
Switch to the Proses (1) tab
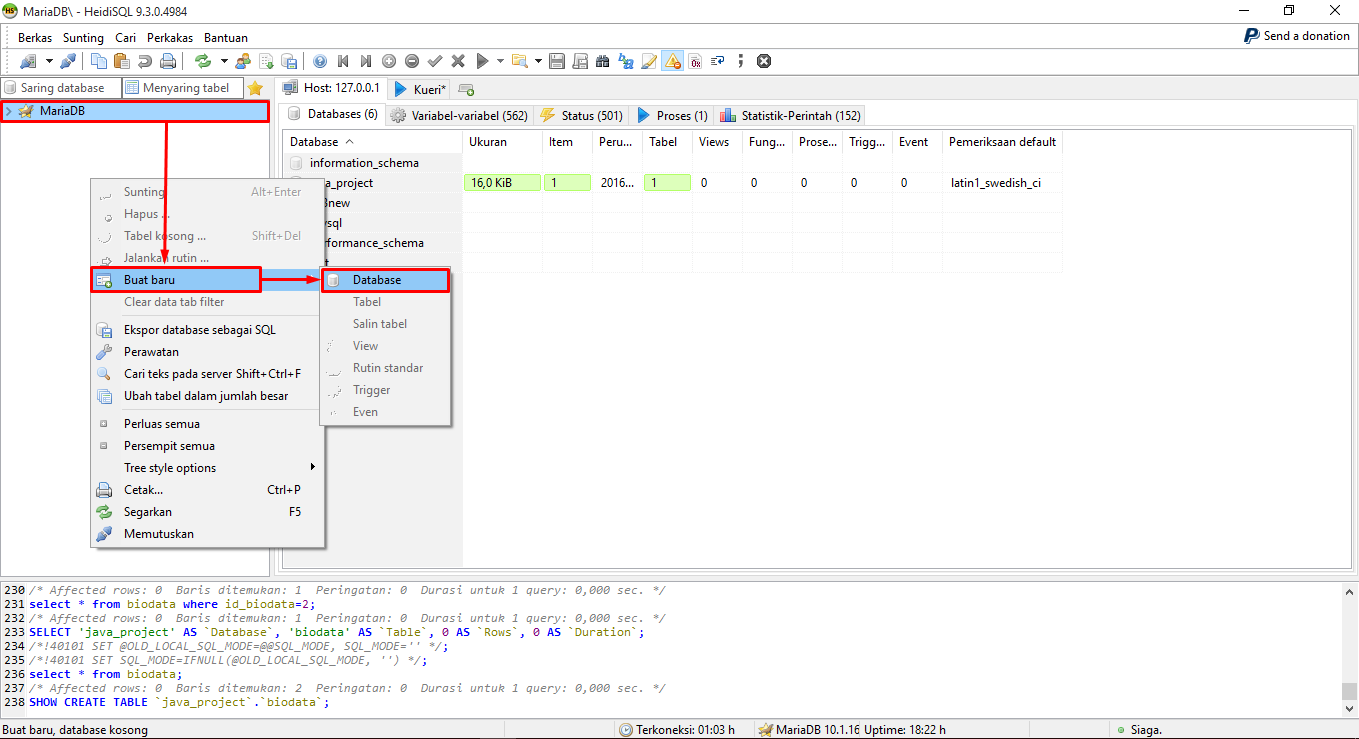pos(672,115)
